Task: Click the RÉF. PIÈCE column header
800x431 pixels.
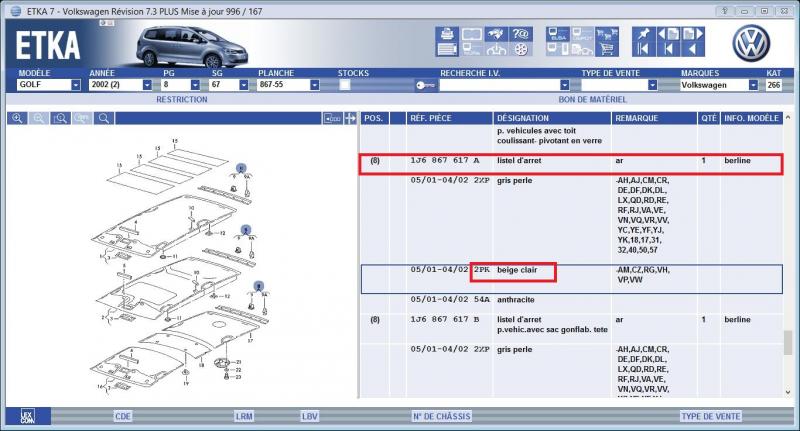Action: coord(449,118)
